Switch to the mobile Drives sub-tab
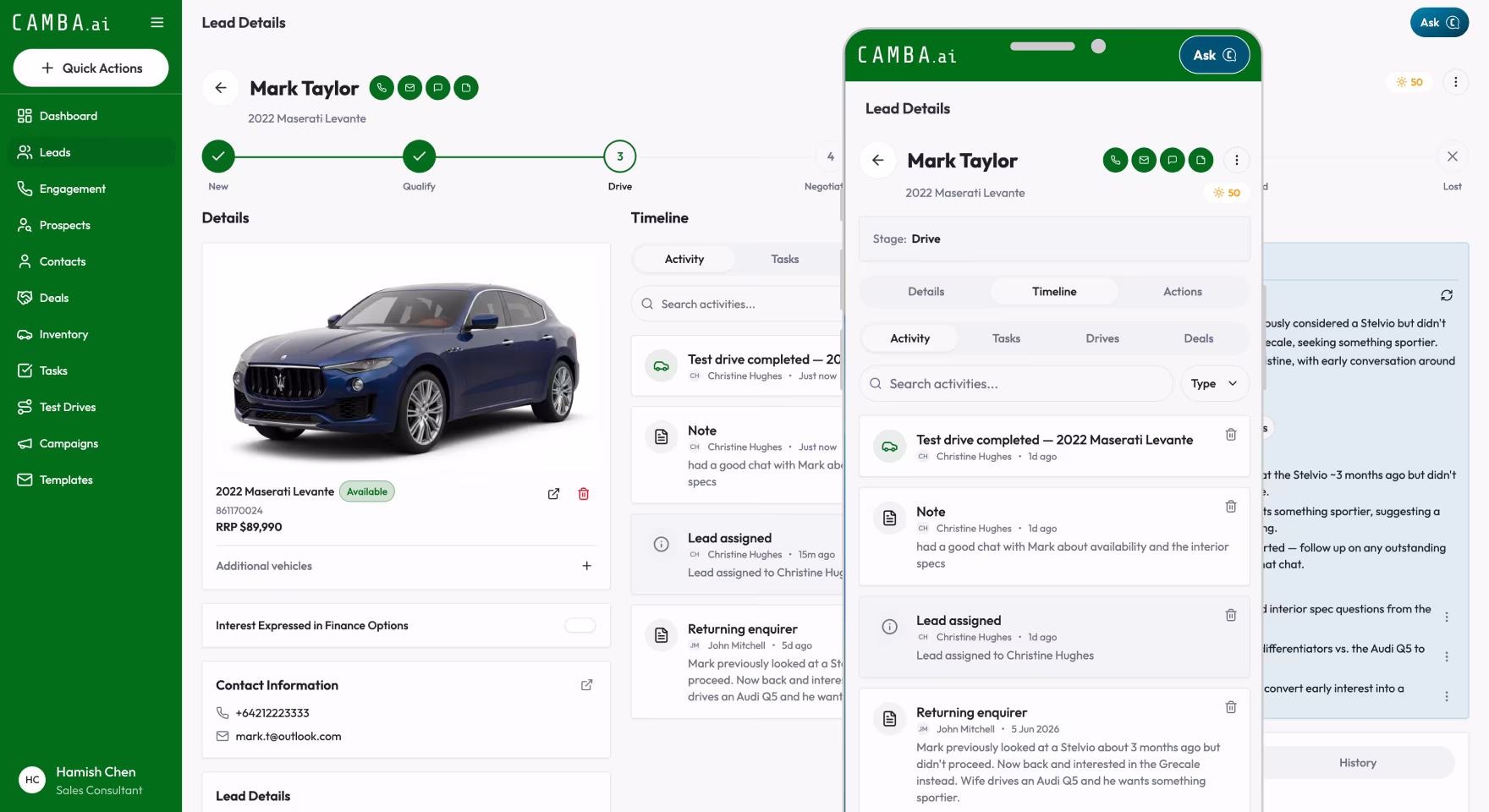Image resolution: width=1489 pixels, height=812 pixels. click(x=1102, y=338)
